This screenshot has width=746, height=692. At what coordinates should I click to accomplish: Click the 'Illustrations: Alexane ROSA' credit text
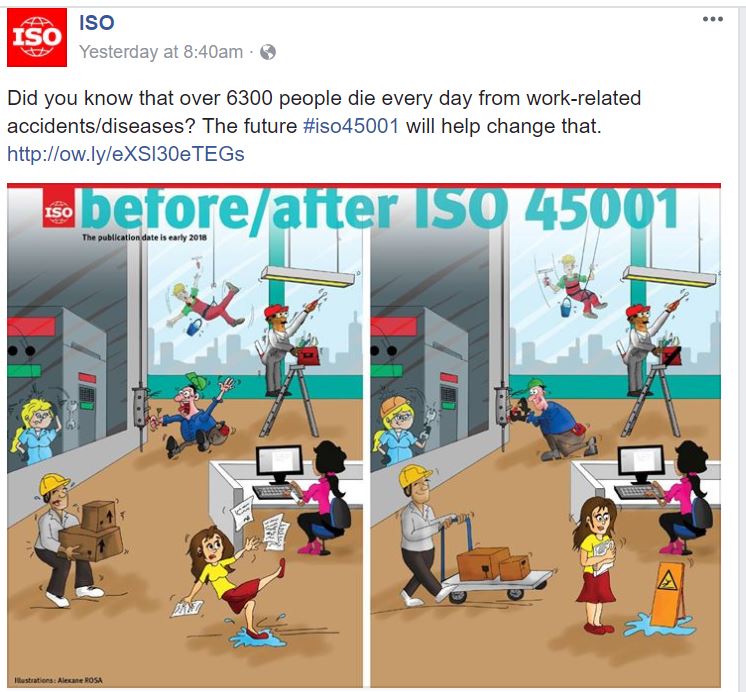tap(59, 680)
